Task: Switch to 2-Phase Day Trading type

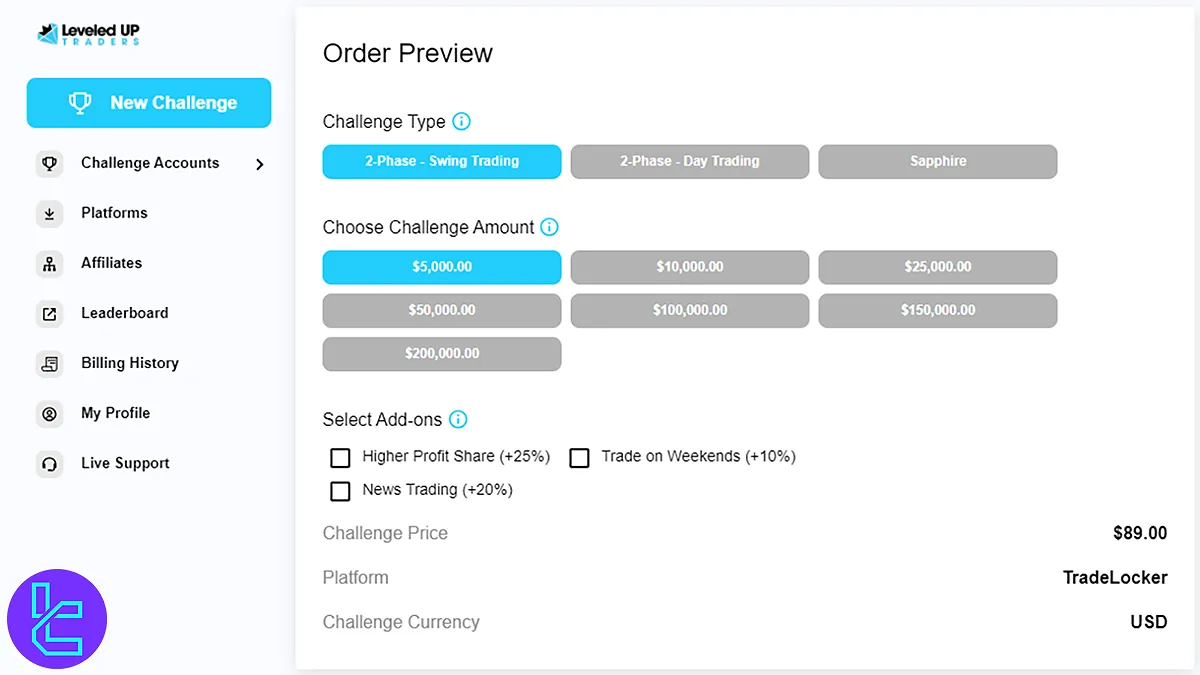Action: click(689, 161)
